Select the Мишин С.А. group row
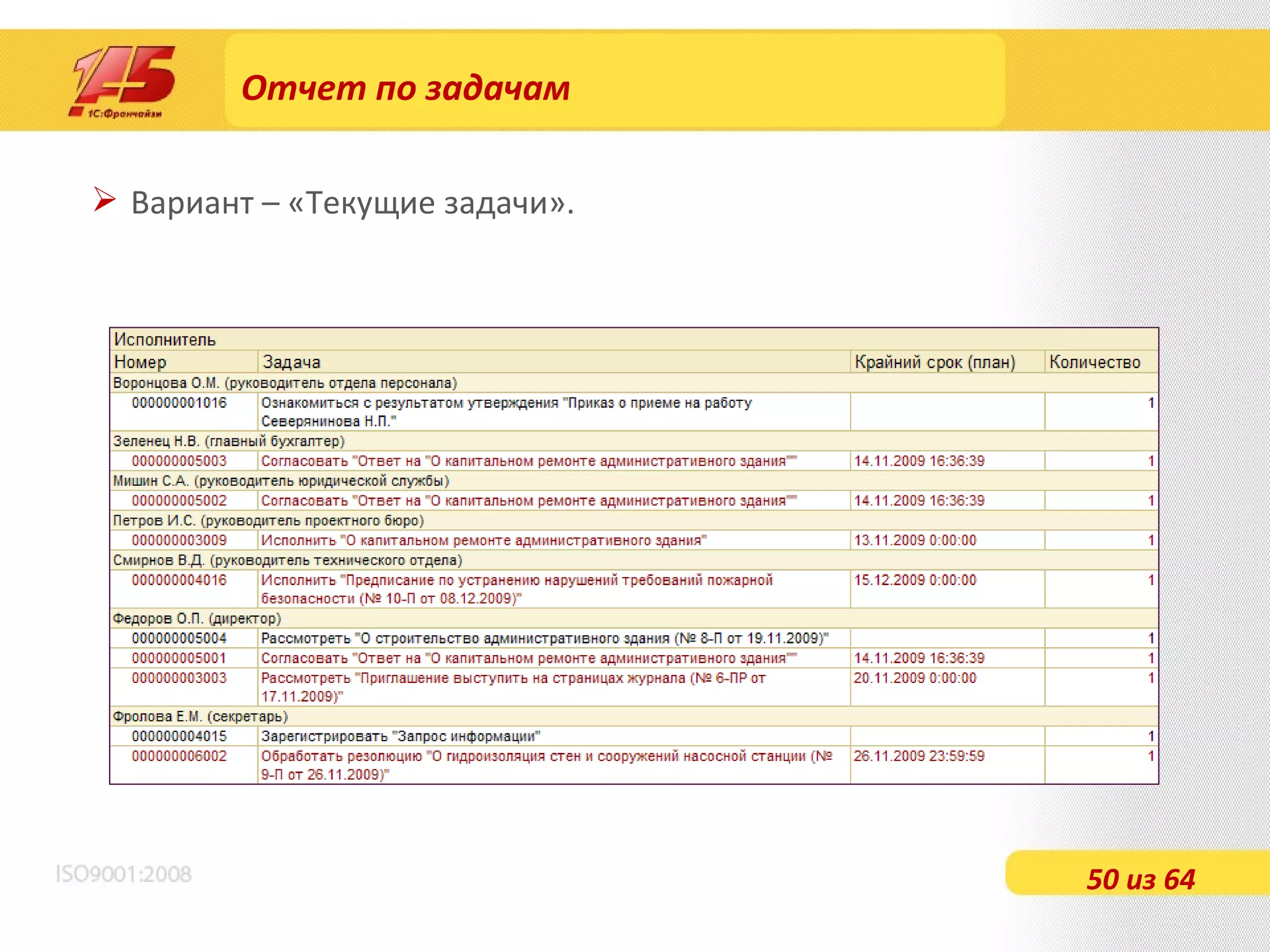The width and height of the screenshot is (1270, 952). tap(634, 481)
